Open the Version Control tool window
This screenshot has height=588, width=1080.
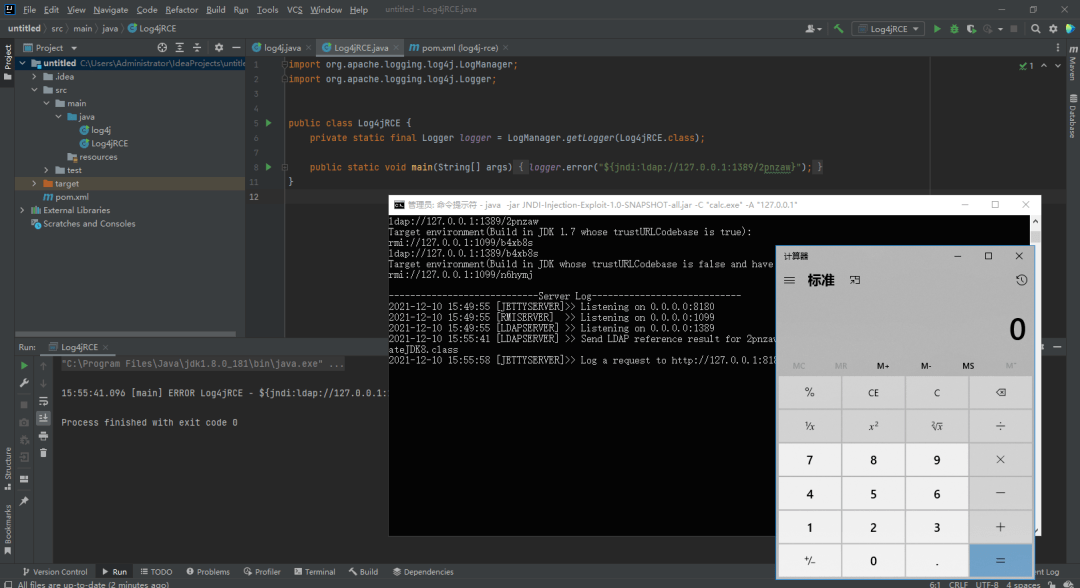click(54, 571)
